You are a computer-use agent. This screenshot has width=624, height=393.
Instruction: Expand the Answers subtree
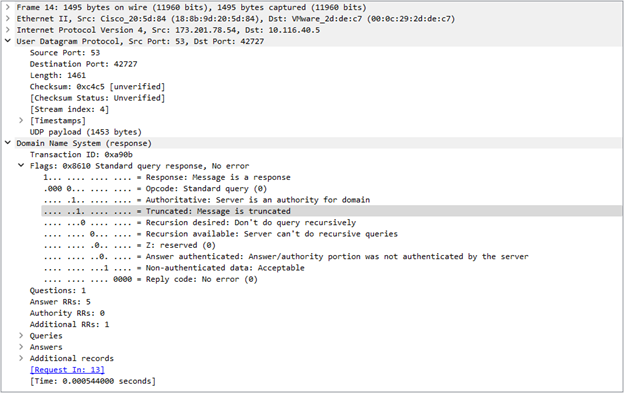tap(21, 347)
